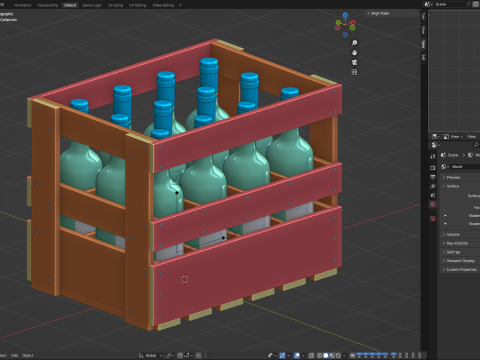Open the Game Logic workspace tab
The width and height of the screenshot is (480, 360).
point(92,5)
